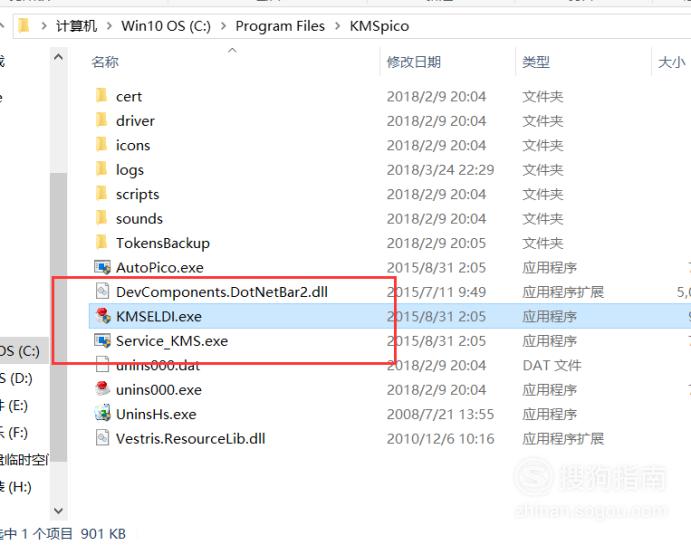
Task: Click the UninsHs.exe application icon
Action: 102,413
